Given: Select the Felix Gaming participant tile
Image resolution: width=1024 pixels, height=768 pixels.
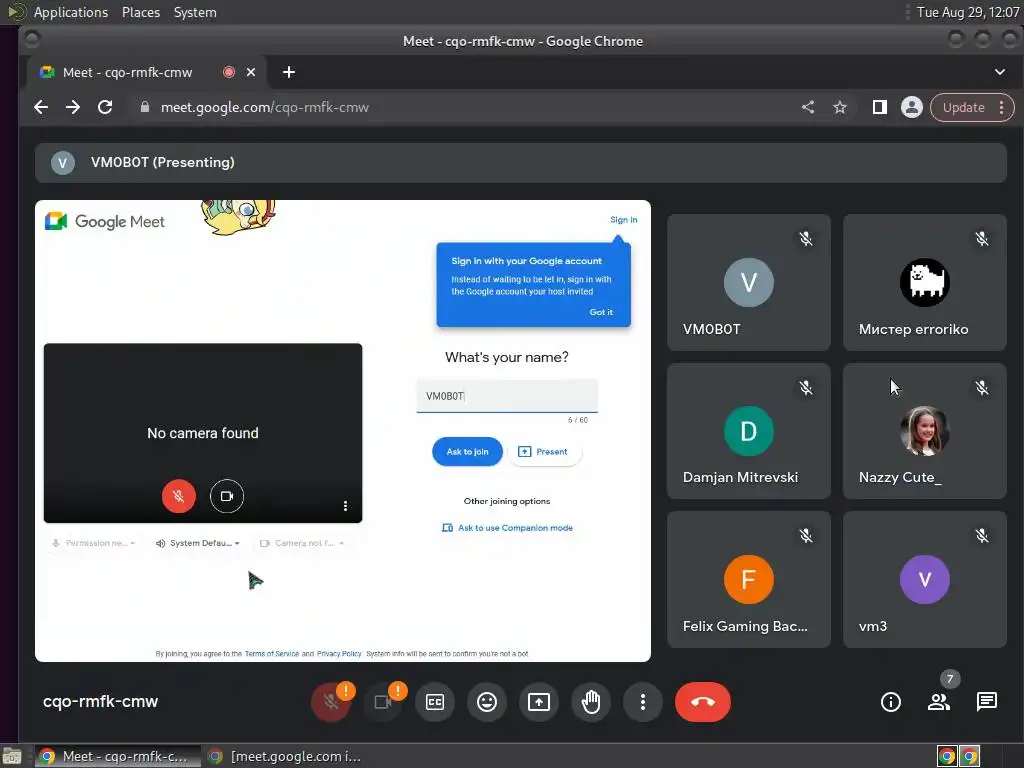Looking at the screenshot, I should 748,579.
